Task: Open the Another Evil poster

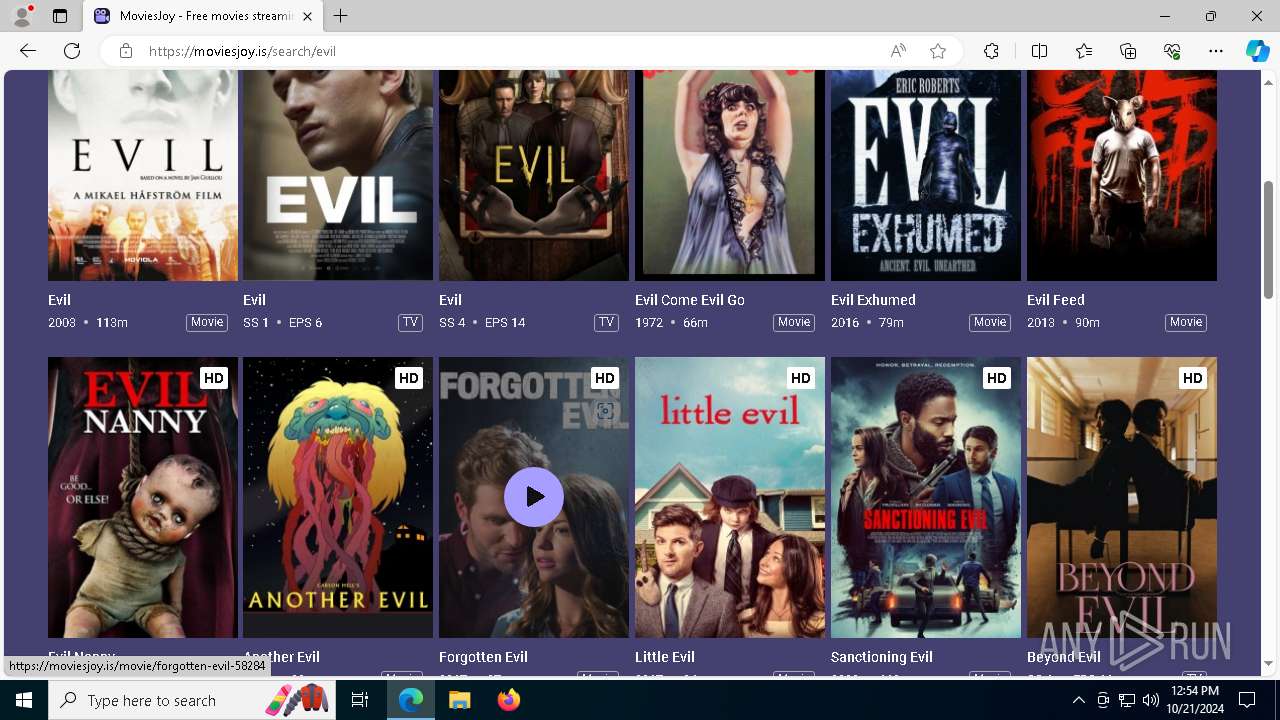Action: tap(338, 497)
